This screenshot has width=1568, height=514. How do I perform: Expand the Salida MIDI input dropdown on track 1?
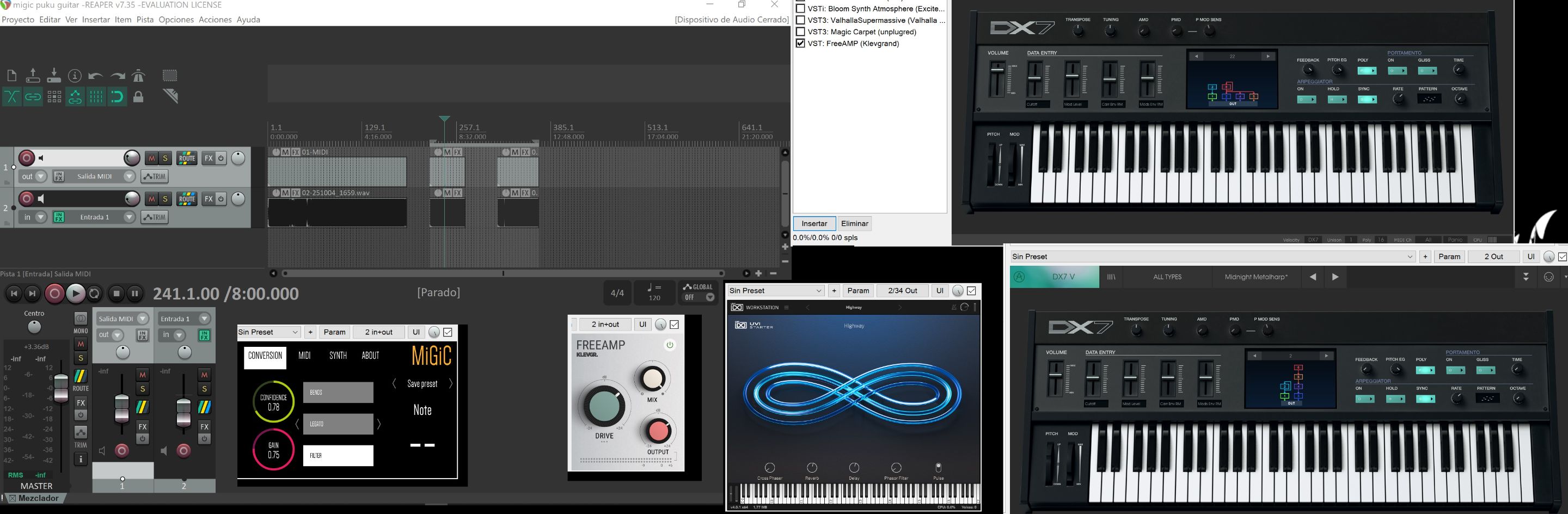pos(129,176)
